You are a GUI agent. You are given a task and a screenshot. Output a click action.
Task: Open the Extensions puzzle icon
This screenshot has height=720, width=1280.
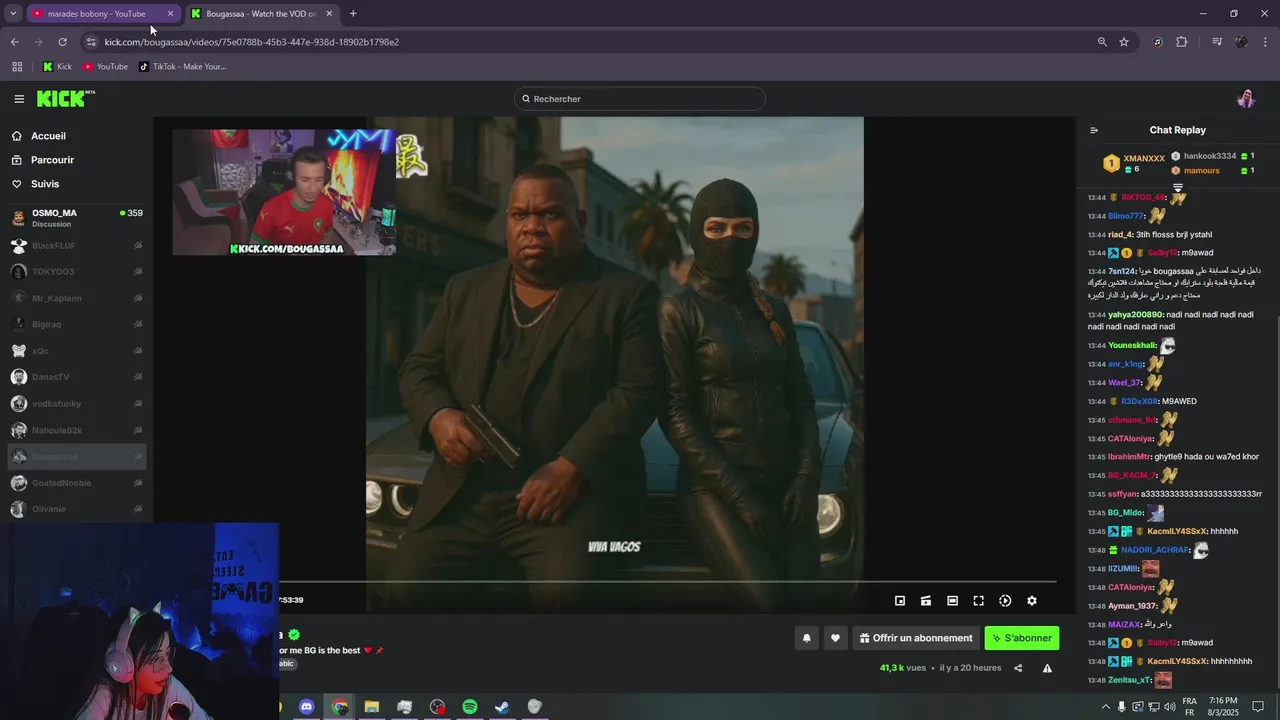coord(1182,42)
